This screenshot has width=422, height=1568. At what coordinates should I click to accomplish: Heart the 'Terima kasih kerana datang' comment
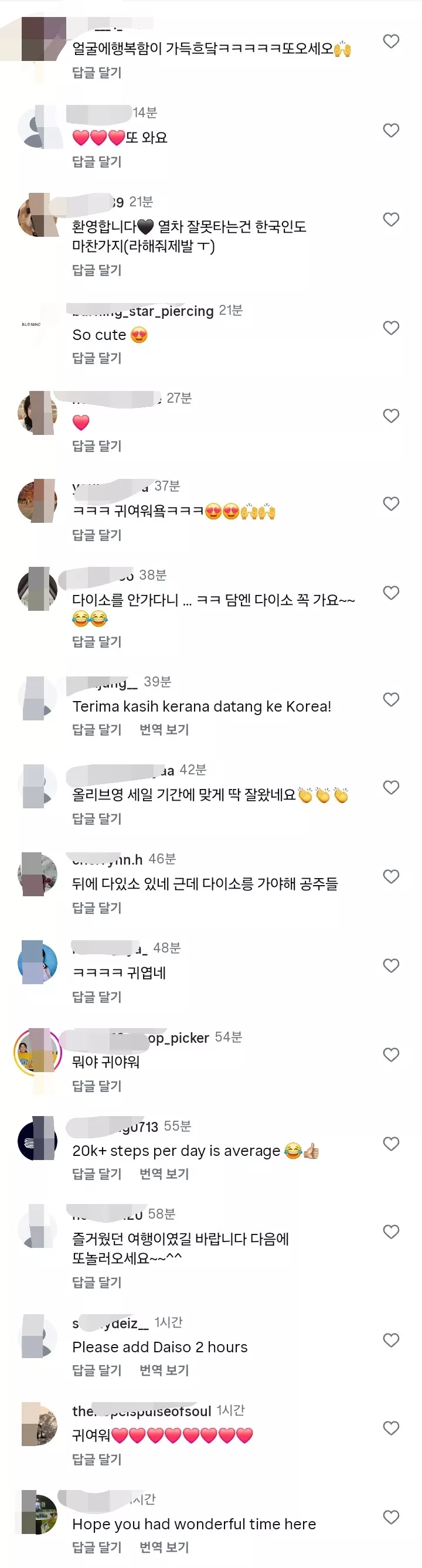tap(391, 699)
